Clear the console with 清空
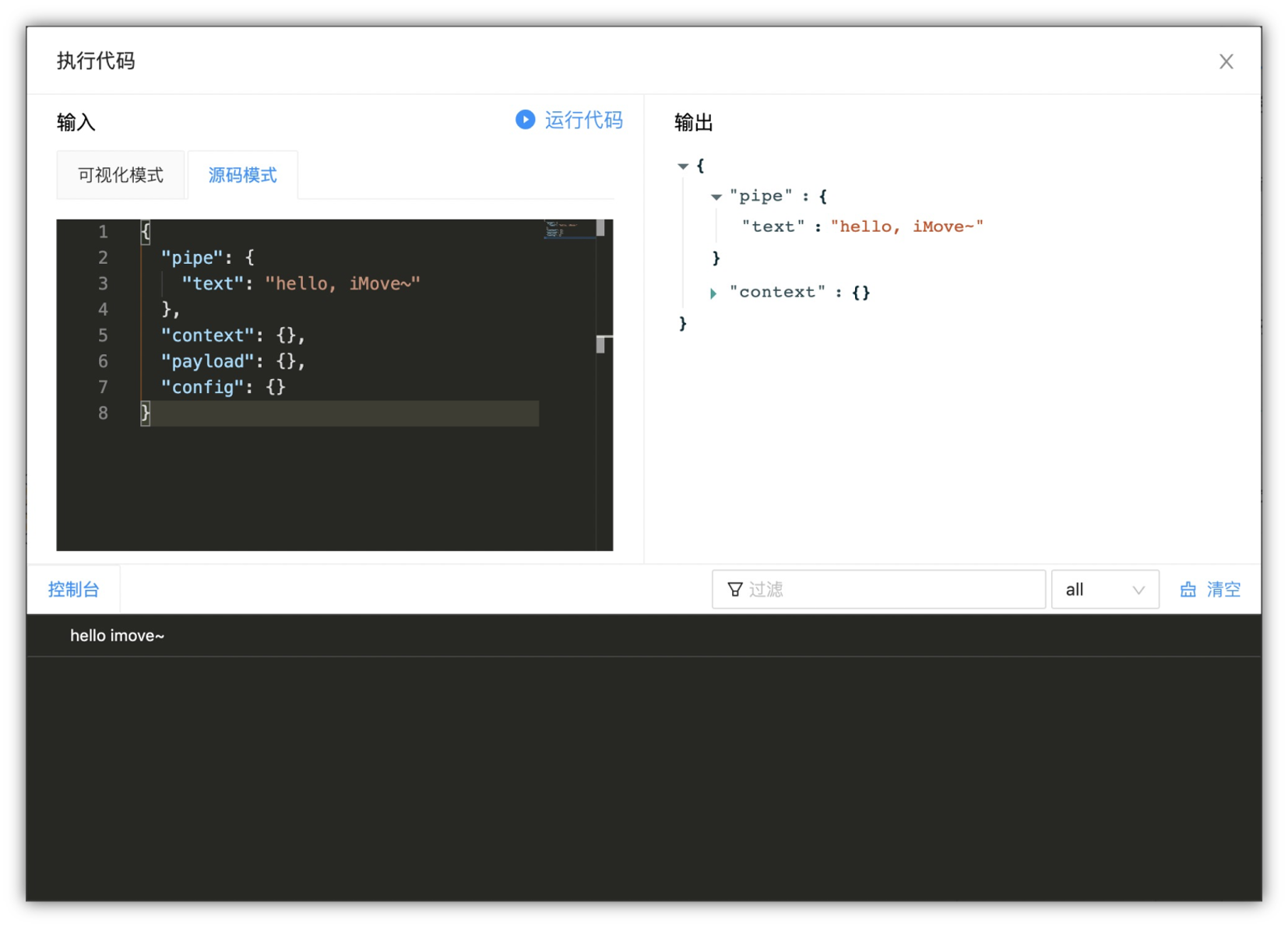 pos(1223,589)
